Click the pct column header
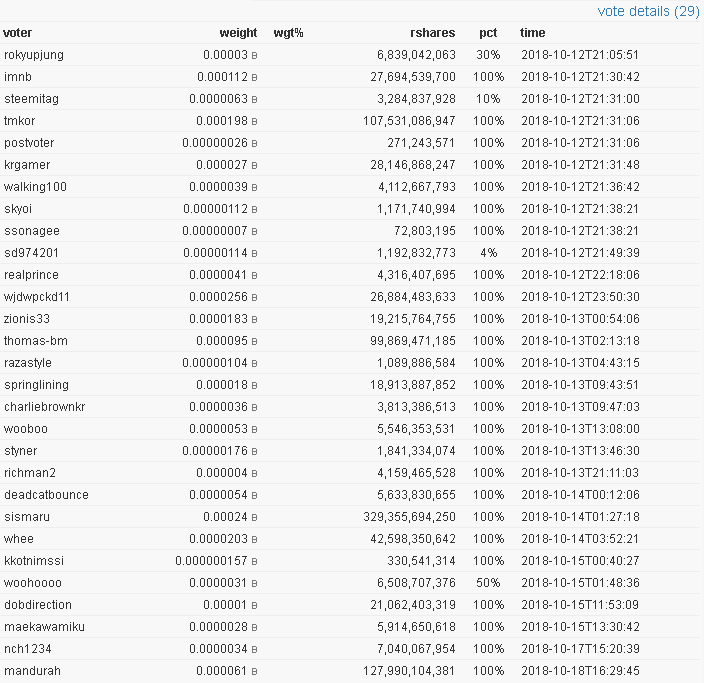This screenshot has width=704, height=683. click(x=488, y=33)
